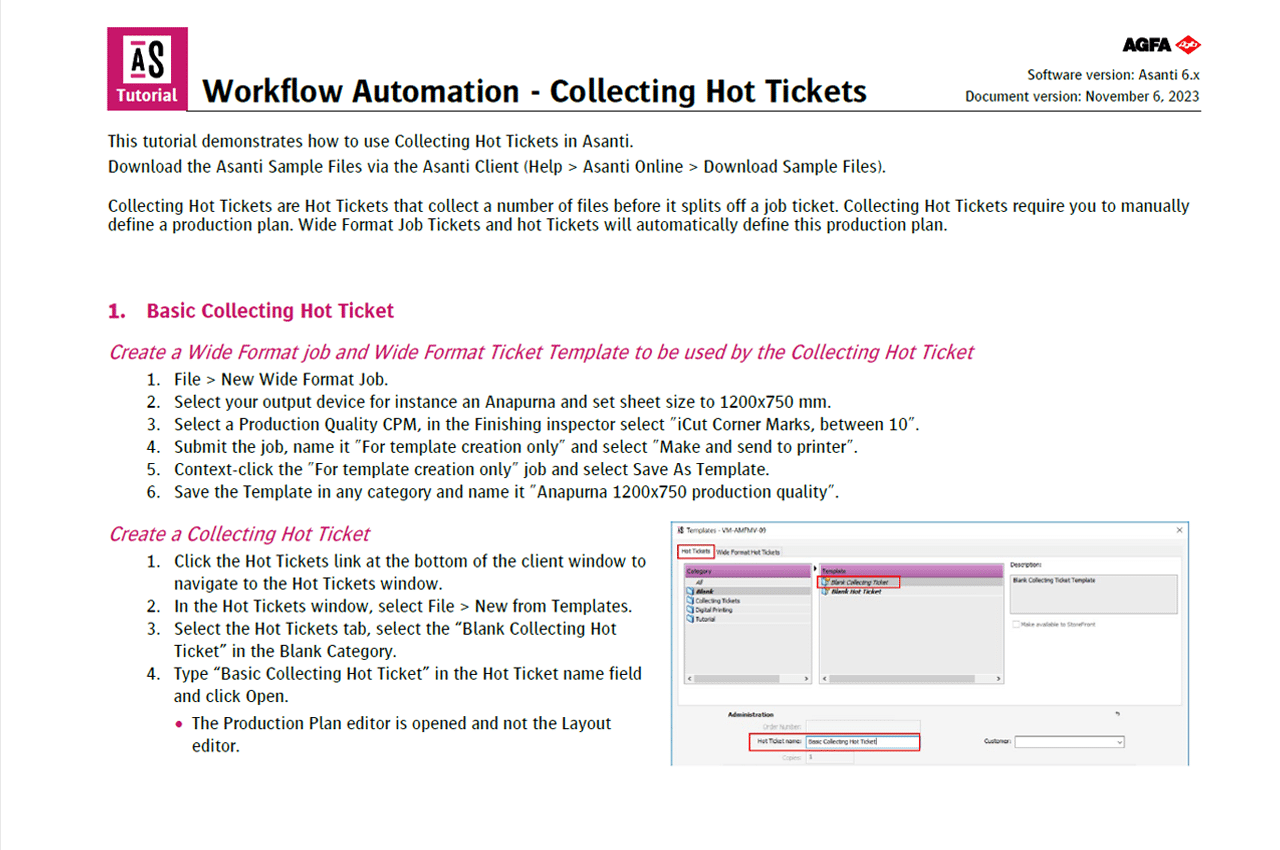
Task: Select the Blank Hot Ticket template name
Action: pyautogui.click(x=856, y=591)
